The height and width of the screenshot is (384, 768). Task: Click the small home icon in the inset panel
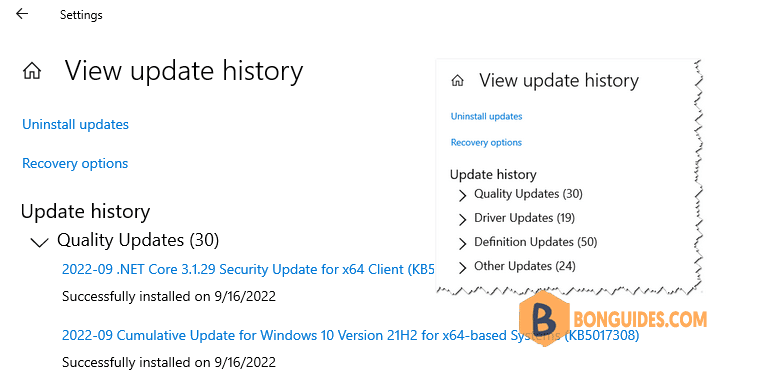pos(457,81)
